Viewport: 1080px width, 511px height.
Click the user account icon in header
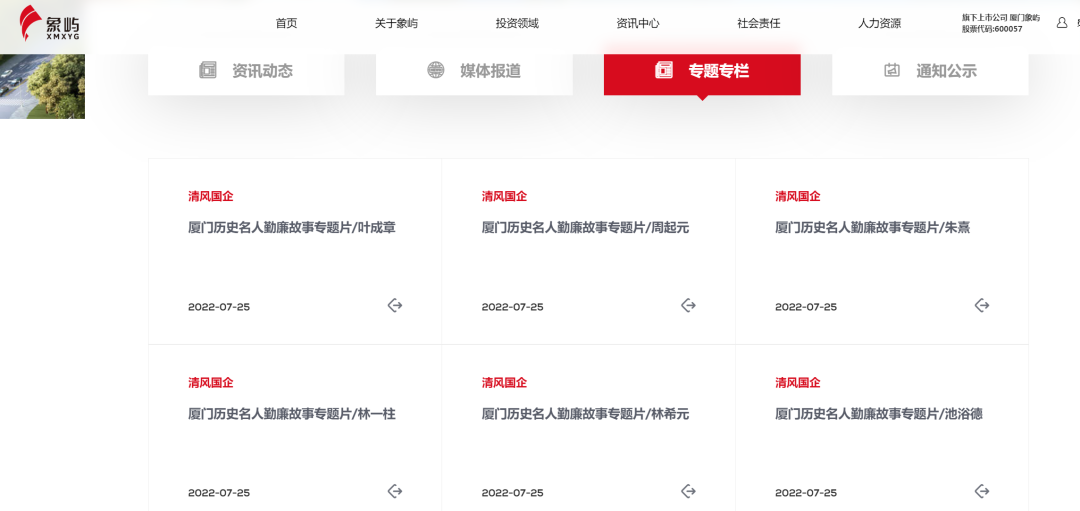click(1062, 23)
